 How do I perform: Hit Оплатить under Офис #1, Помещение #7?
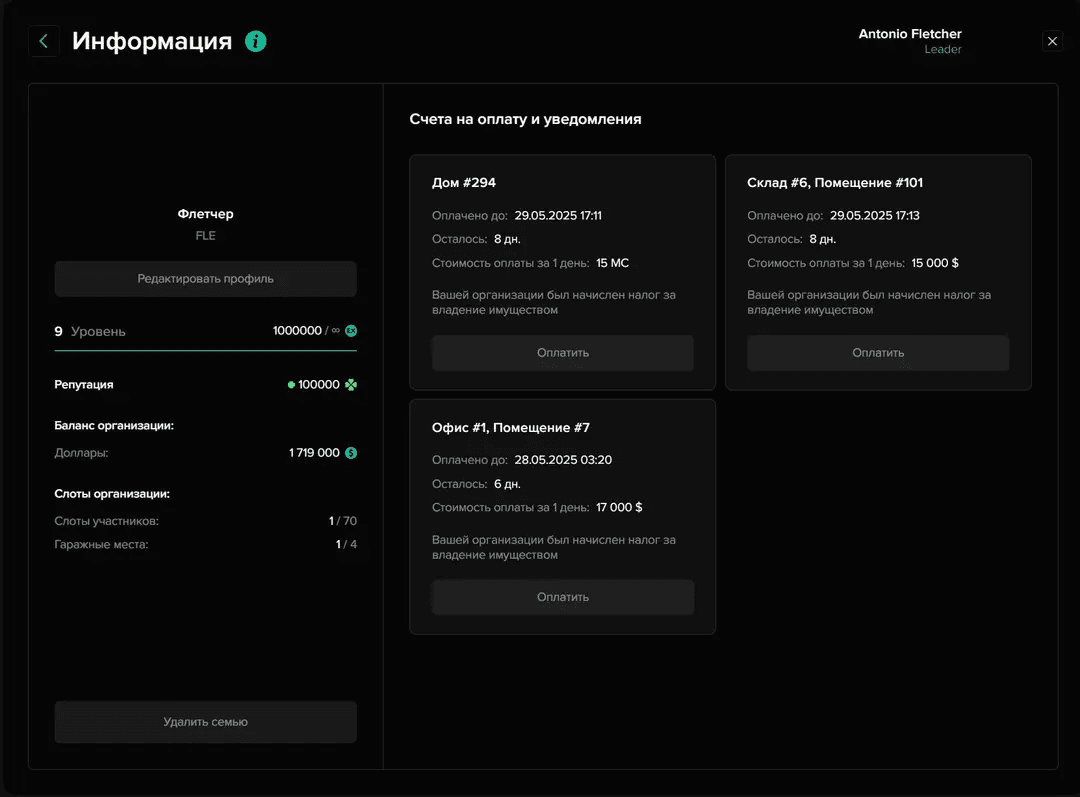point(562,597)
